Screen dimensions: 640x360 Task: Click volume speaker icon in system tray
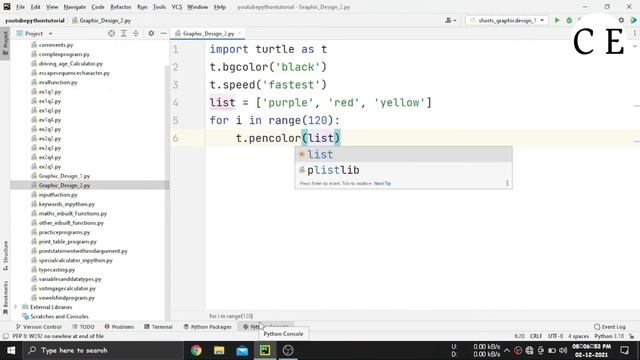click(x=563, y=350)
